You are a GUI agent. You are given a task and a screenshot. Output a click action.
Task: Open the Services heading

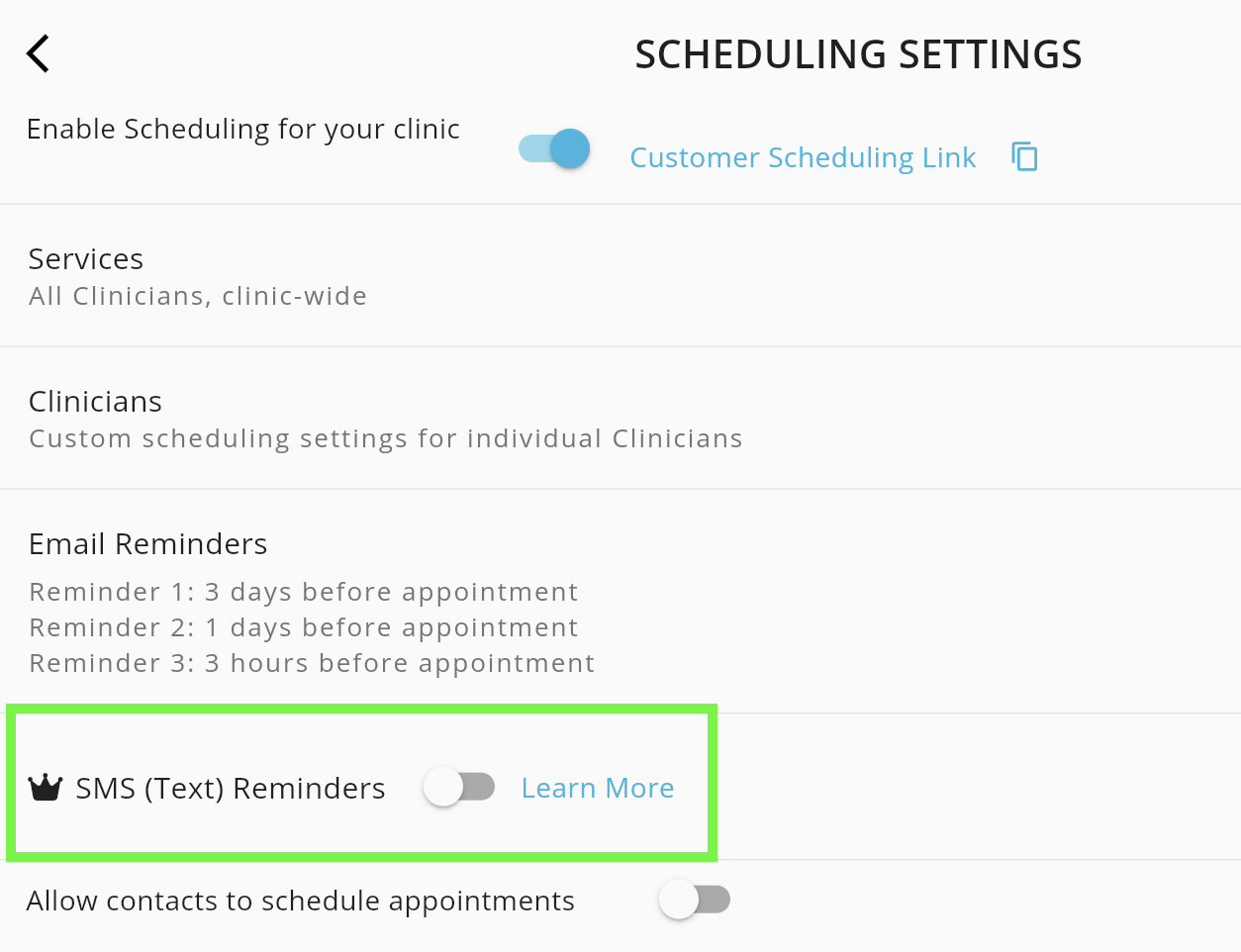point(86,259)
